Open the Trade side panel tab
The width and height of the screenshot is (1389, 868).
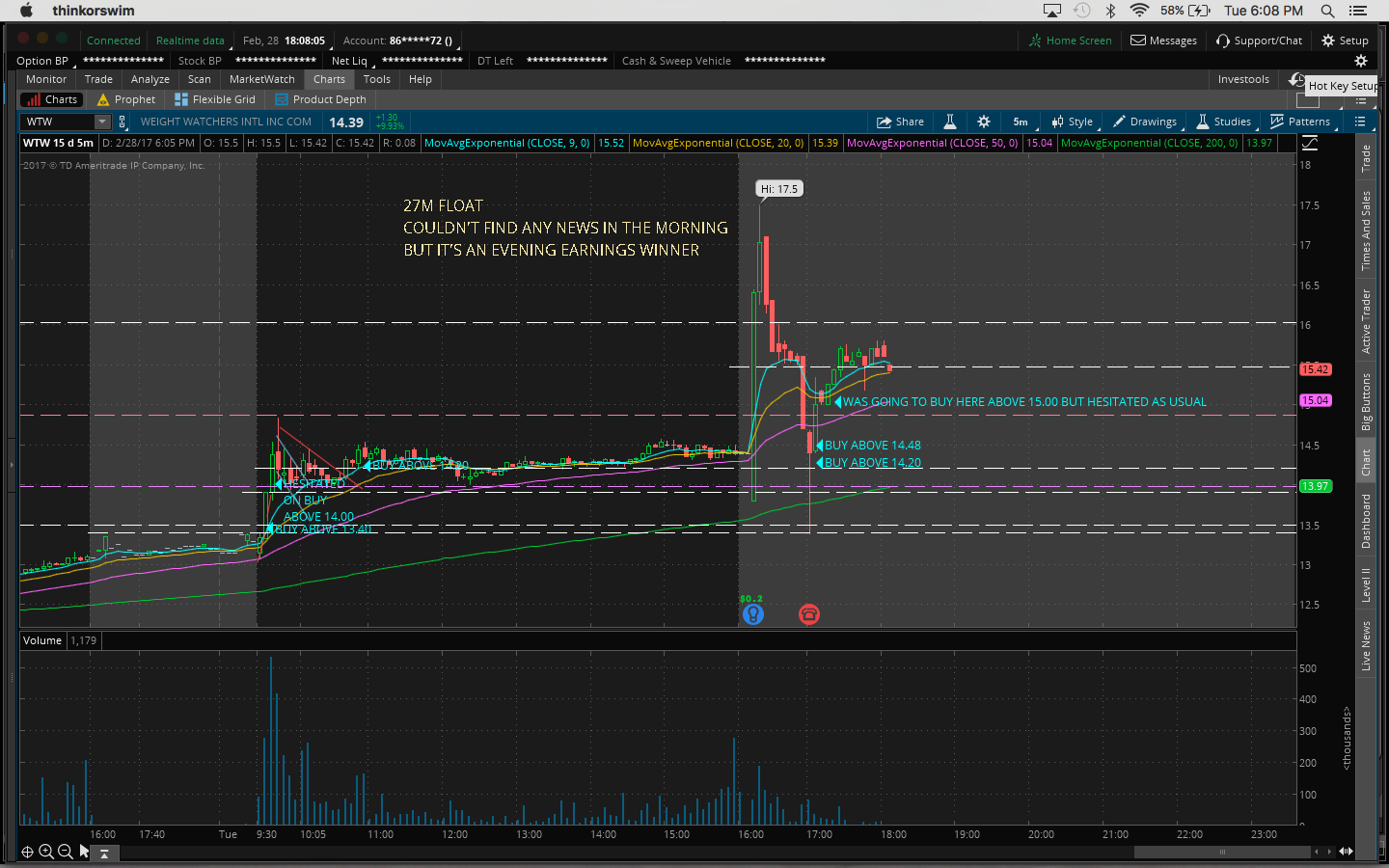[x=1366, y=158]
